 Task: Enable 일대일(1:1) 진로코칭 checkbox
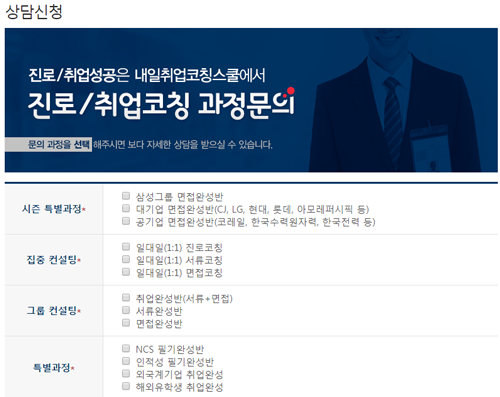click(126, 247)
